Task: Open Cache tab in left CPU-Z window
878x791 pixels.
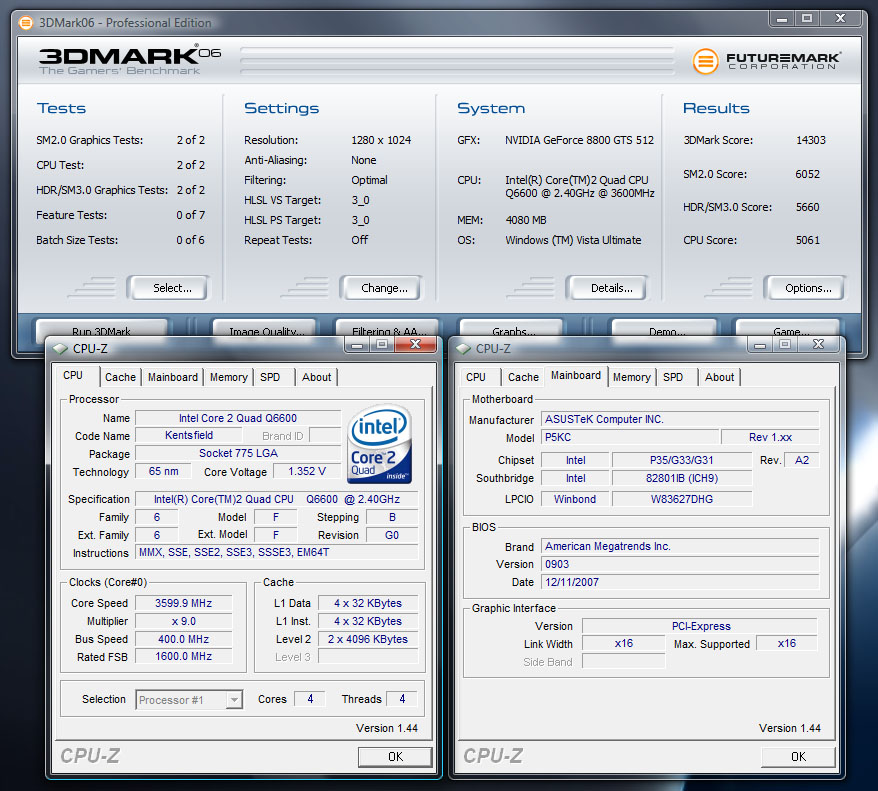Action: pos(120,377)
